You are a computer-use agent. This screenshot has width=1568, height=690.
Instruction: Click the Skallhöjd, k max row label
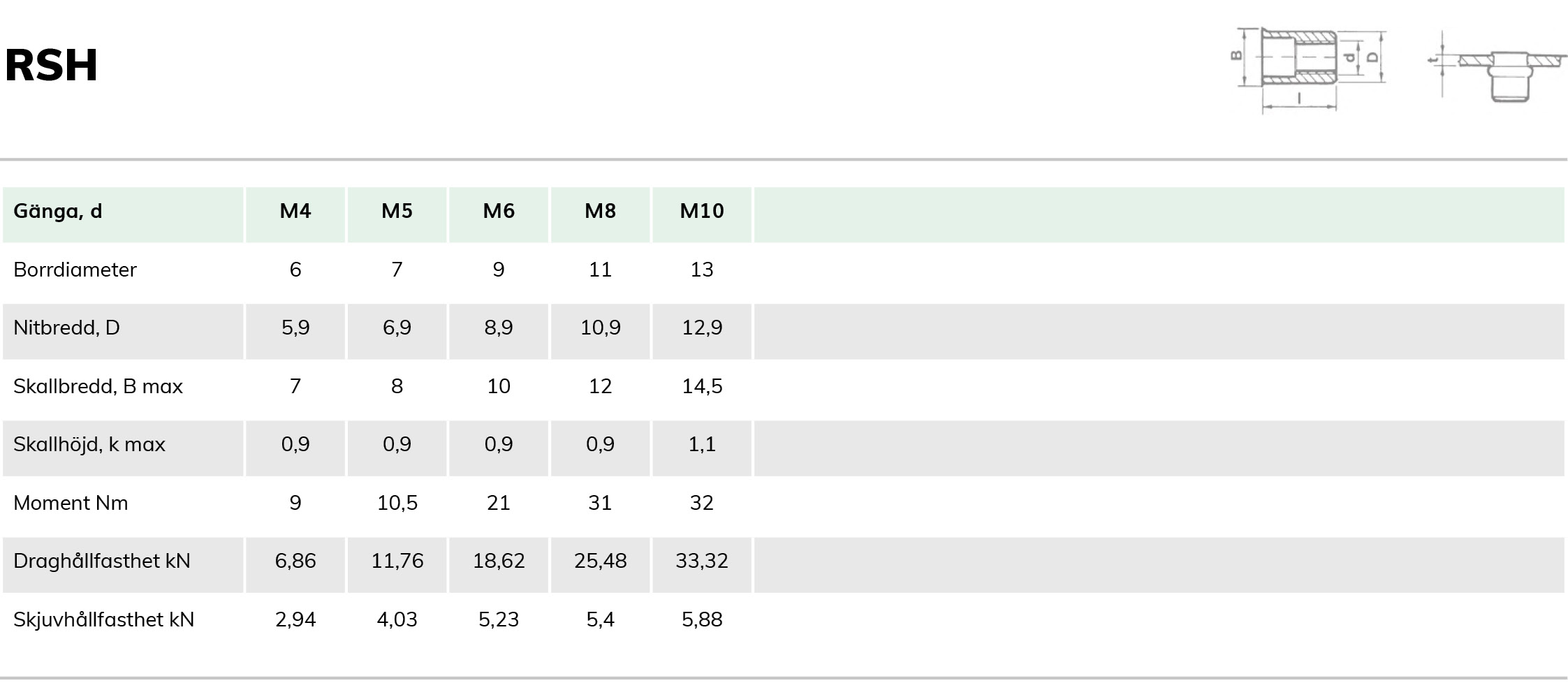(x=89, y=444)
